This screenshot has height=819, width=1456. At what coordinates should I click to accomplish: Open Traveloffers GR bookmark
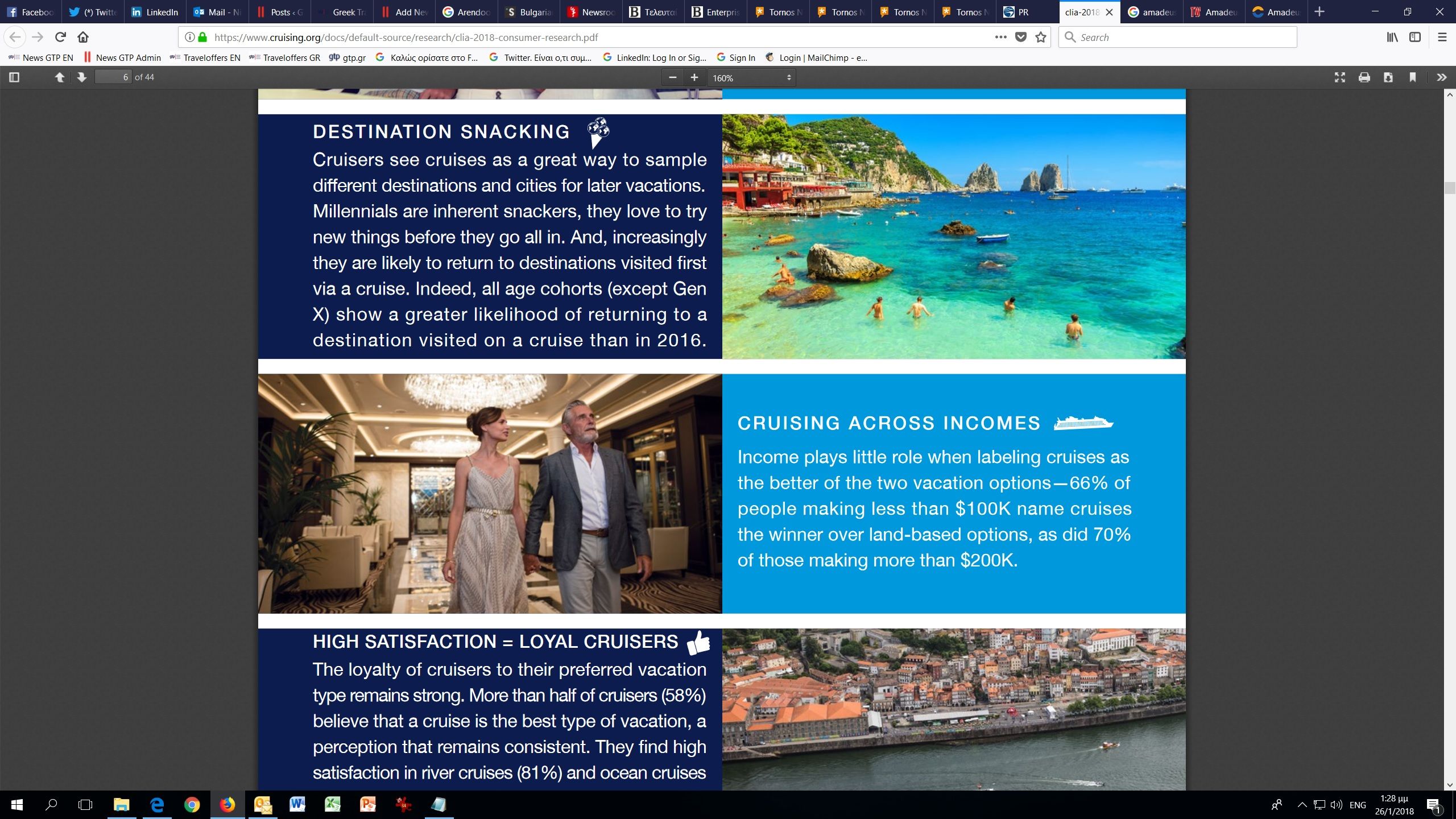click(x=284, y=57)
